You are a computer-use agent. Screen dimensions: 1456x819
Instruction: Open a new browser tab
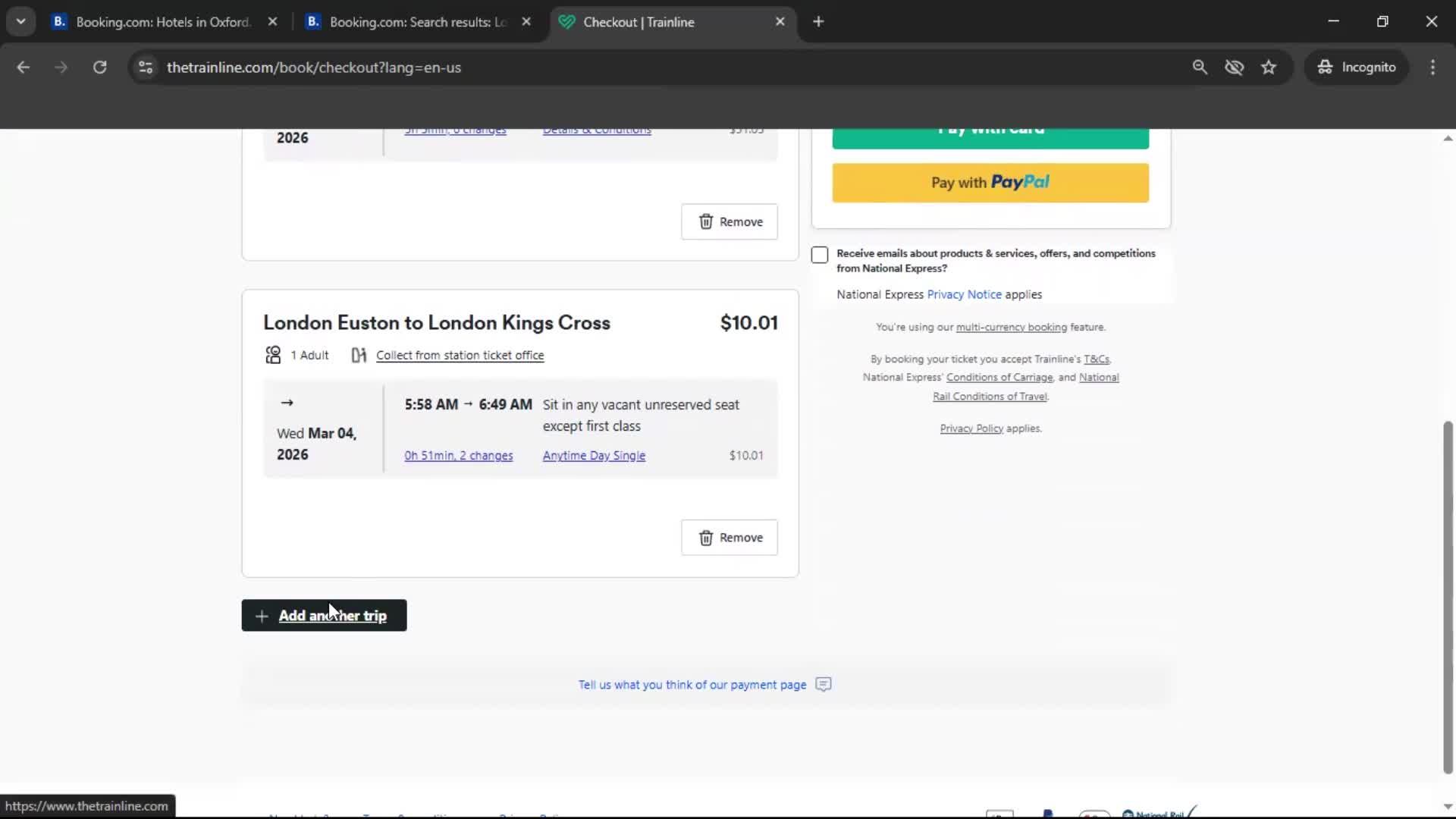[x=818, y=22]
